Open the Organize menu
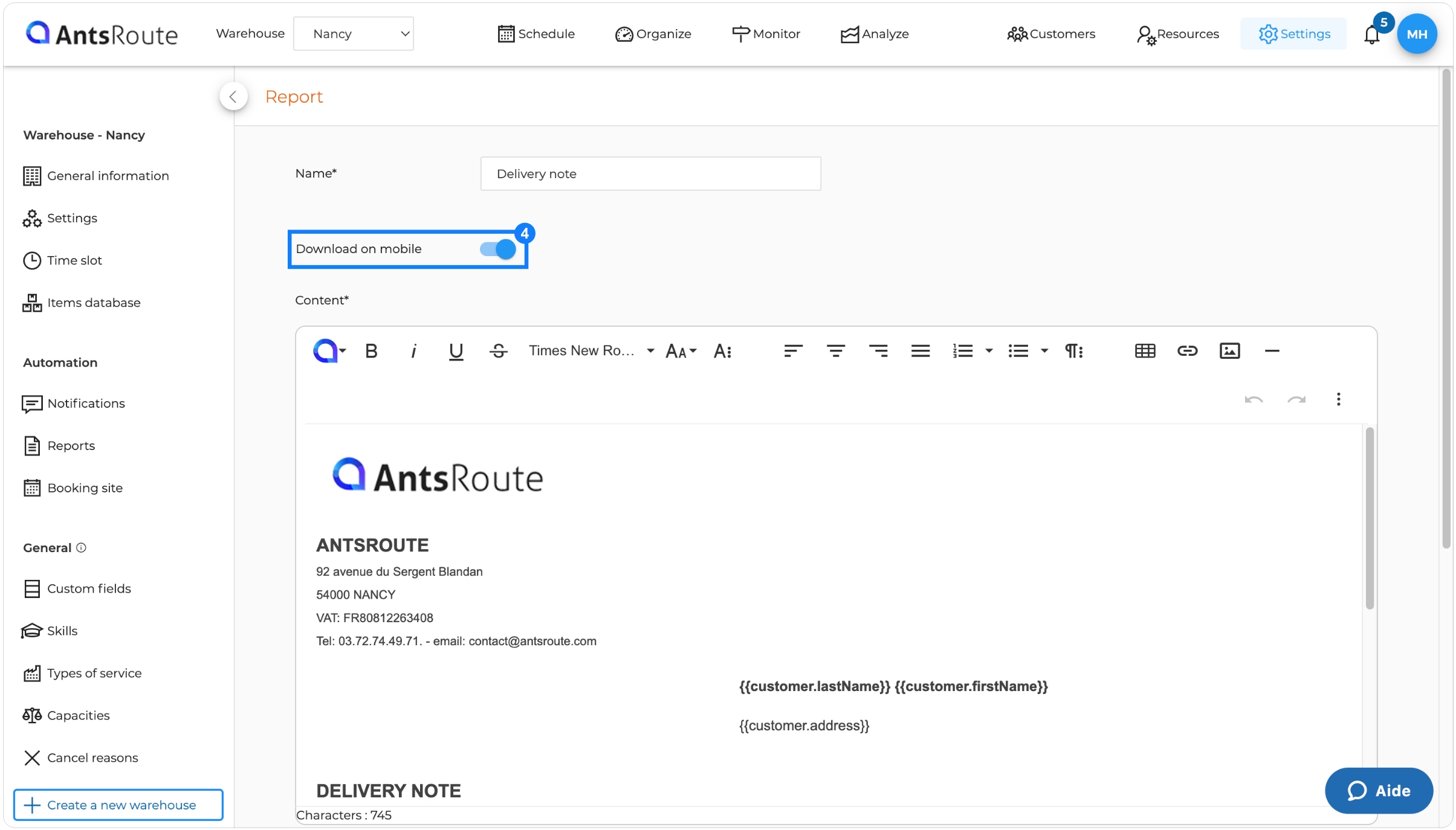 point(653,34)
